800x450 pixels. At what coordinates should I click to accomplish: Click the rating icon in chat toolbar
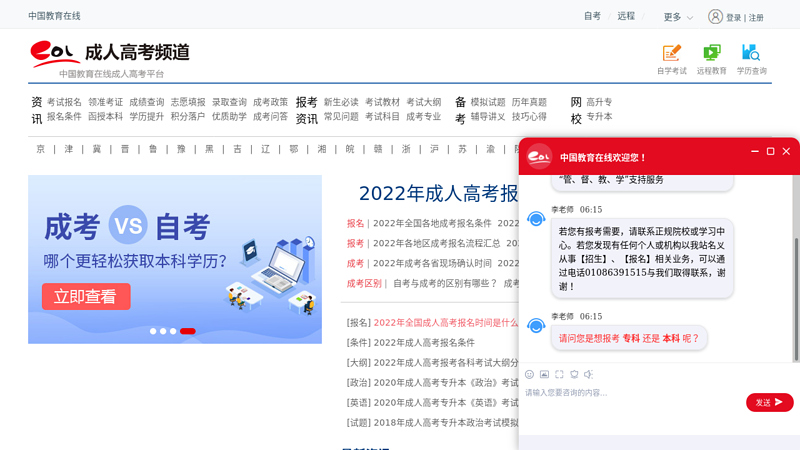pyautogui.click(x=574, y=374)
